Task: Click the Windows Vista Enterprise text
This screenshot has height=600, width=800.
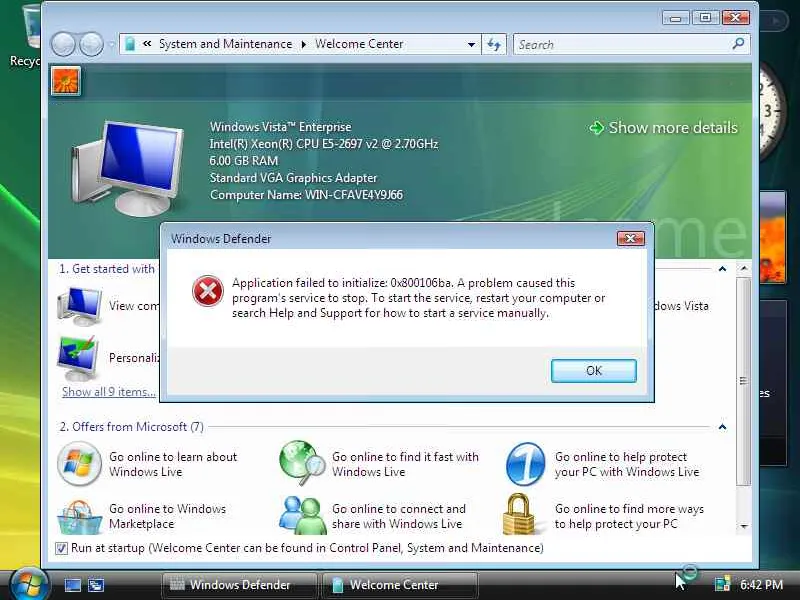Action: 281,127
